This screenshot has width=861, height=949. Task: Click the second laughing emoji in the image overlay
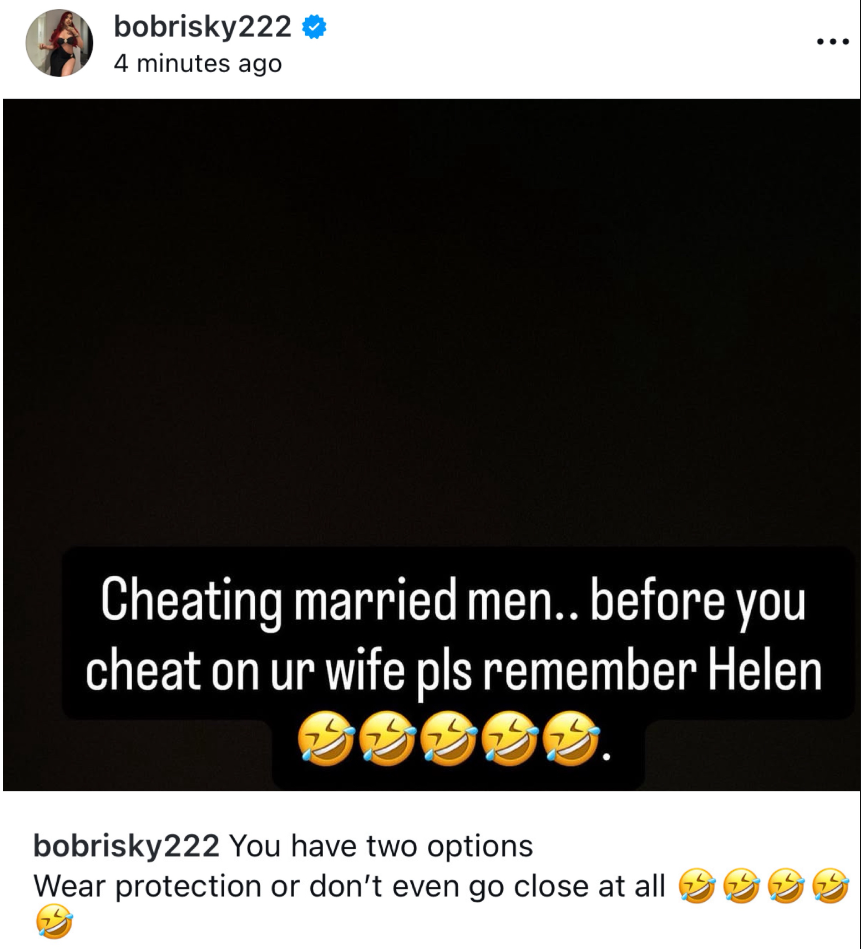pyautogui.click(x=387, y=738)
